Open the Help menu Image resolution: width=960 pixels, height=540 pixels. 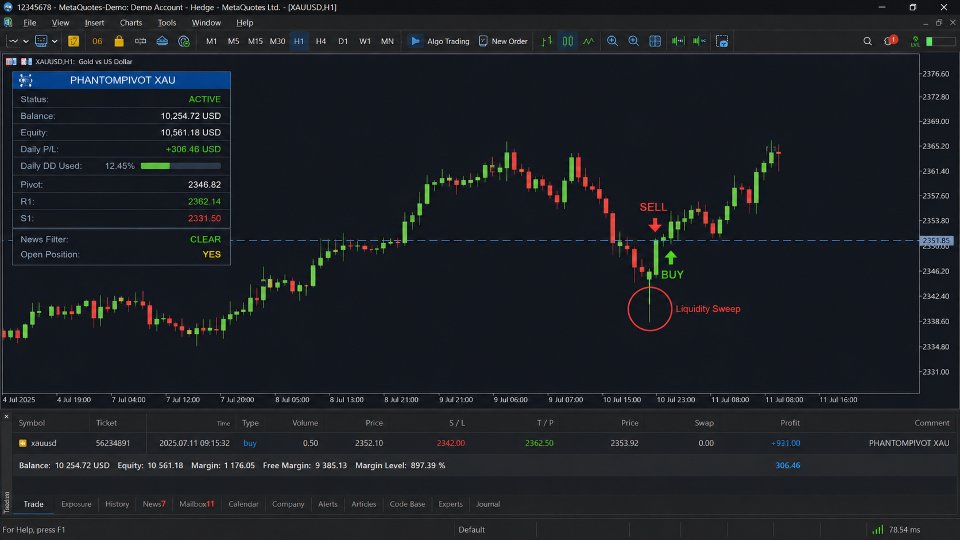coord(244,23)
